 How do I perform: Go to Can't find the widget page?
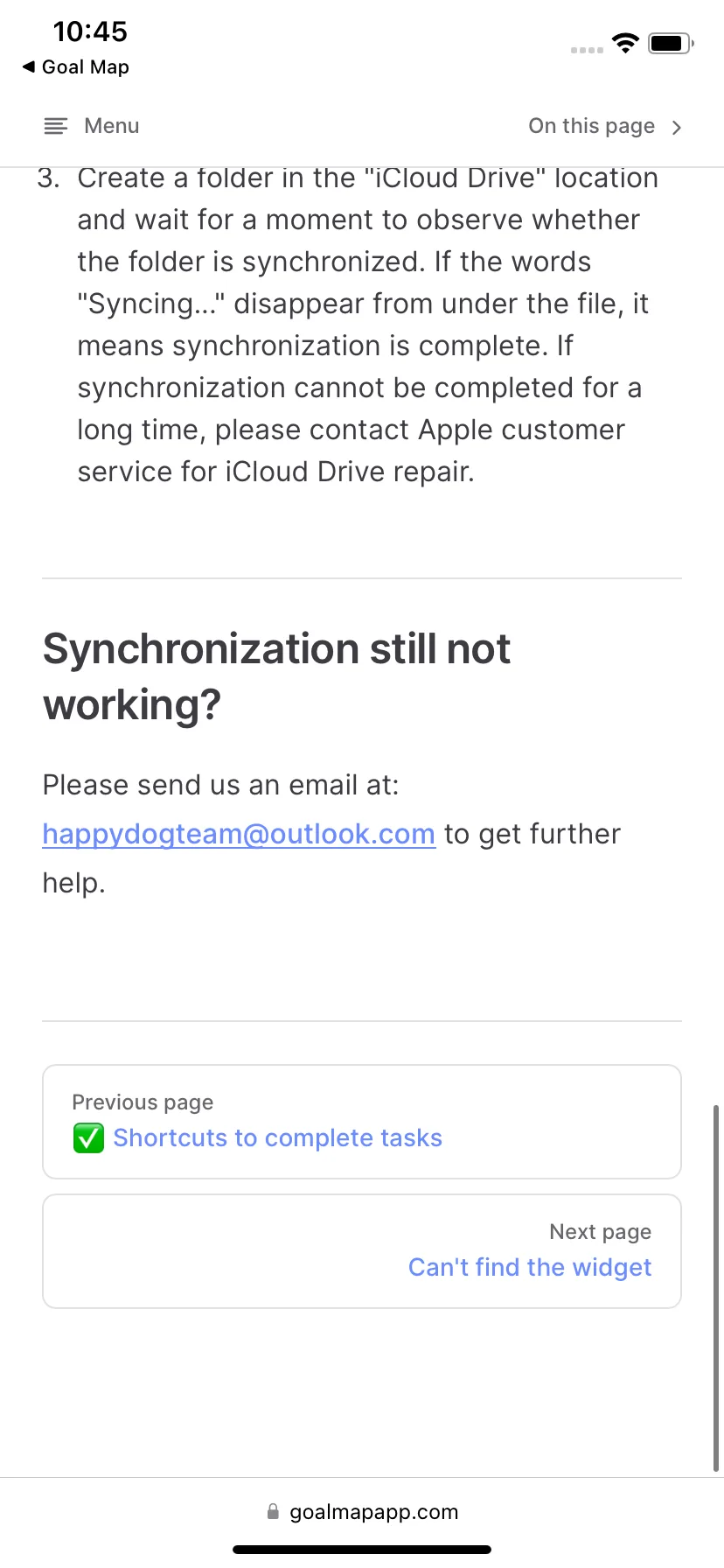tap(530, 1267)
